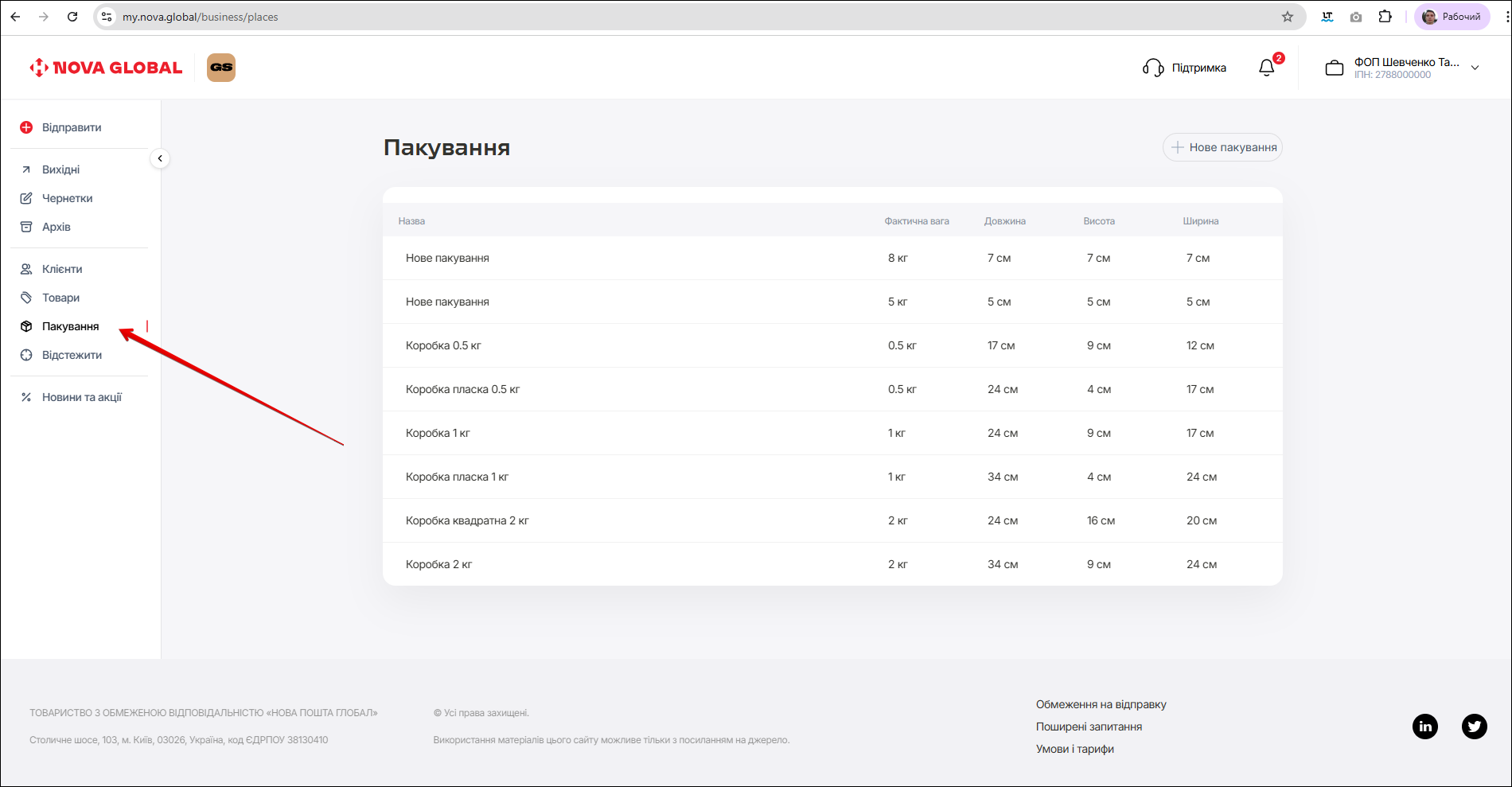Image resolution: width=1512 pixels, height=787 pixels.
Task: Select the Коробка 2 кг row
Action: pyautogui.click(x=832, y=564)
